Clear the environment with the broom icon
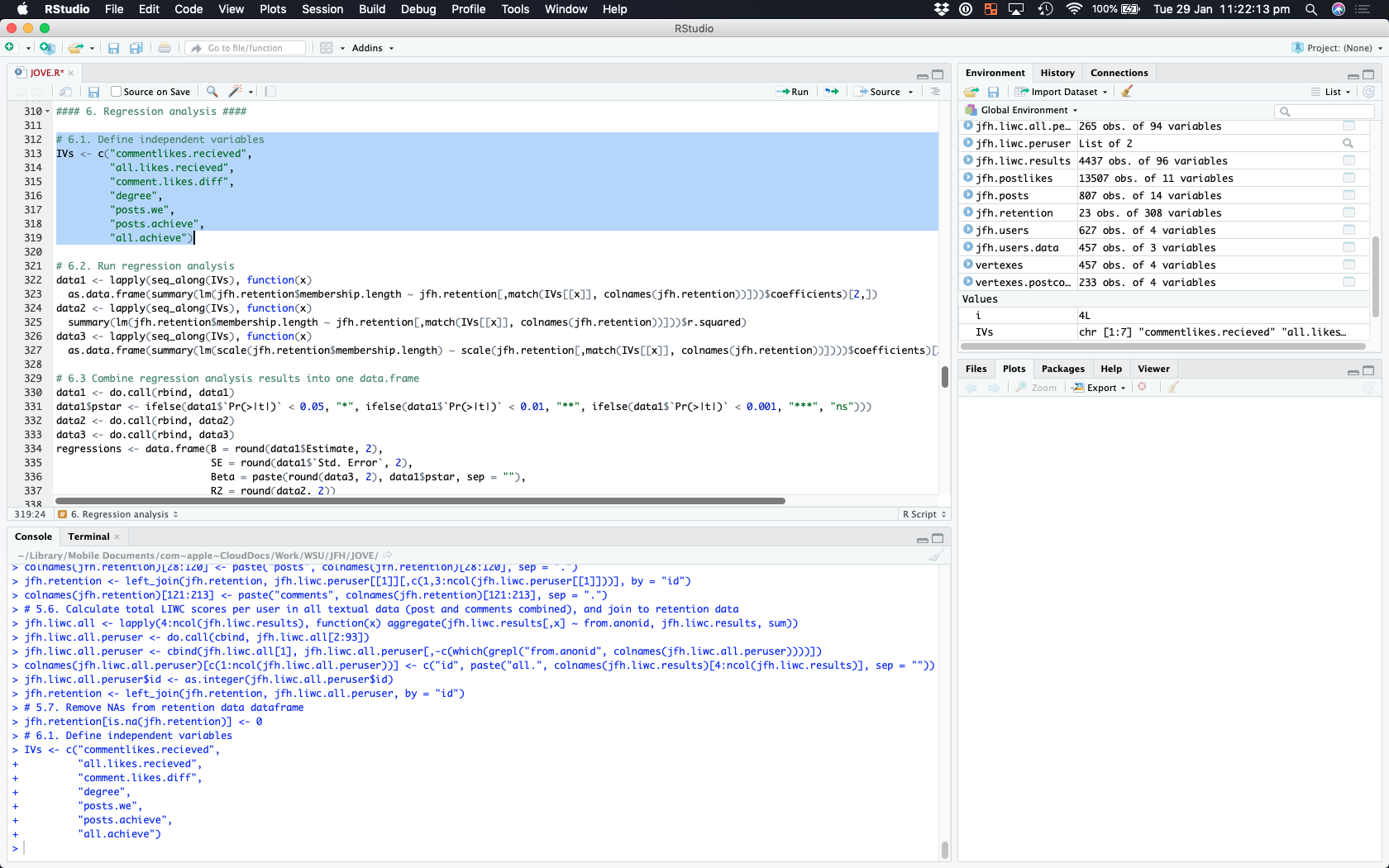The width and height of the screenshot is (1389, 868). click(x=1127, y=92)
